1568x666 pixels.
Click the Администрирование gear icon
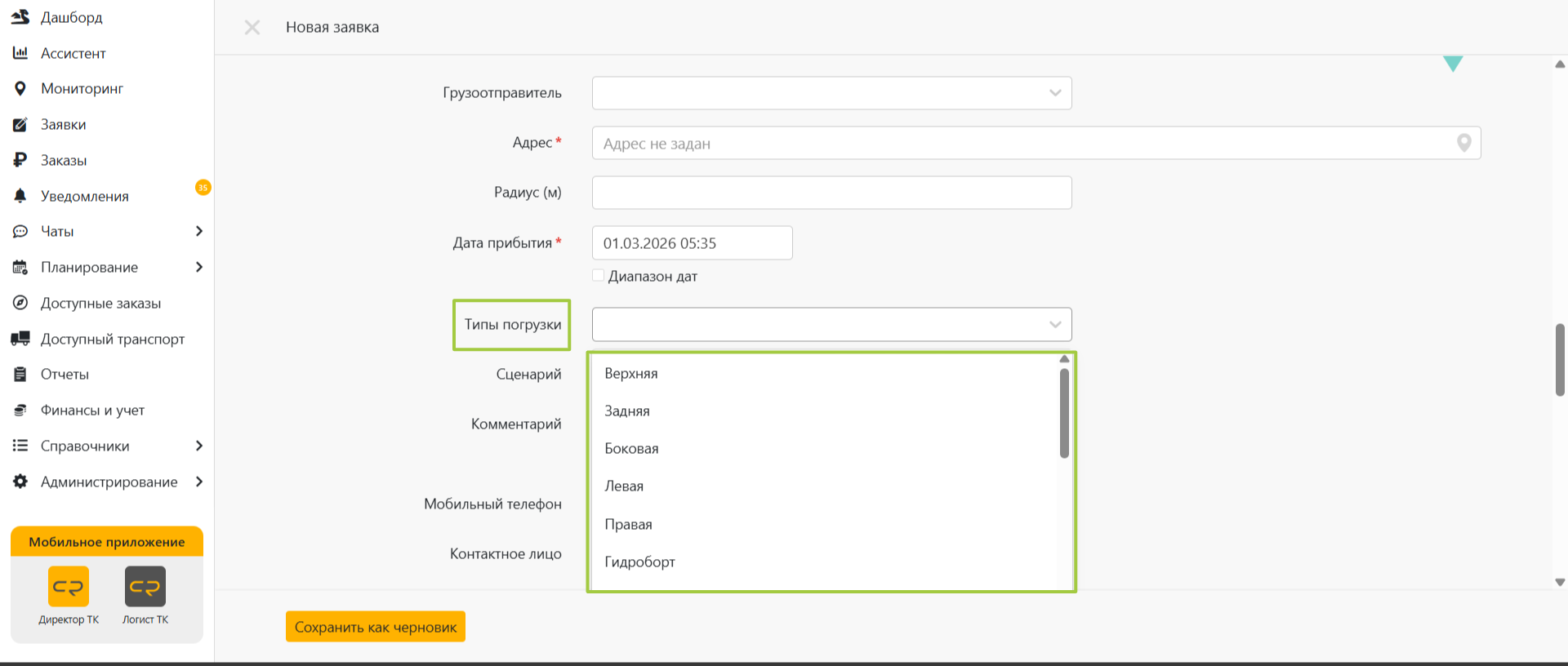click(x=20, y=482)
